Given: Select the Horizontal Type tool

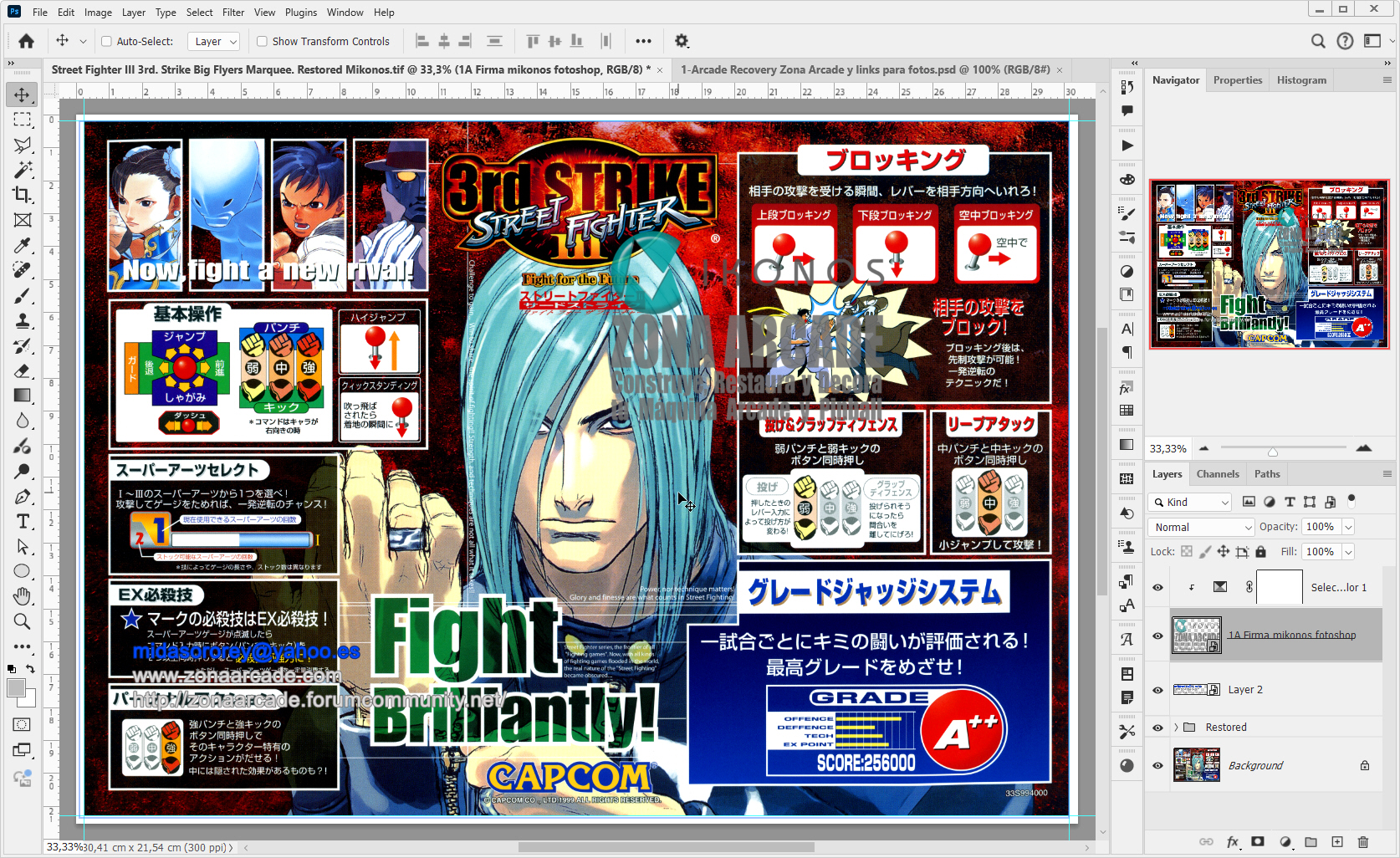Looking at the screenshot, I should 23,521.
